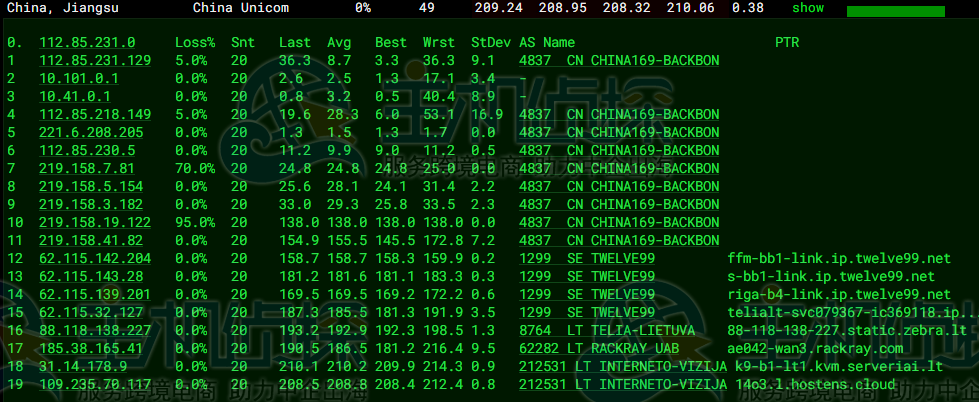
Task: Select PTR text ffm-bb1-link.ip.twelve99.net
Action: click(839, 258)
